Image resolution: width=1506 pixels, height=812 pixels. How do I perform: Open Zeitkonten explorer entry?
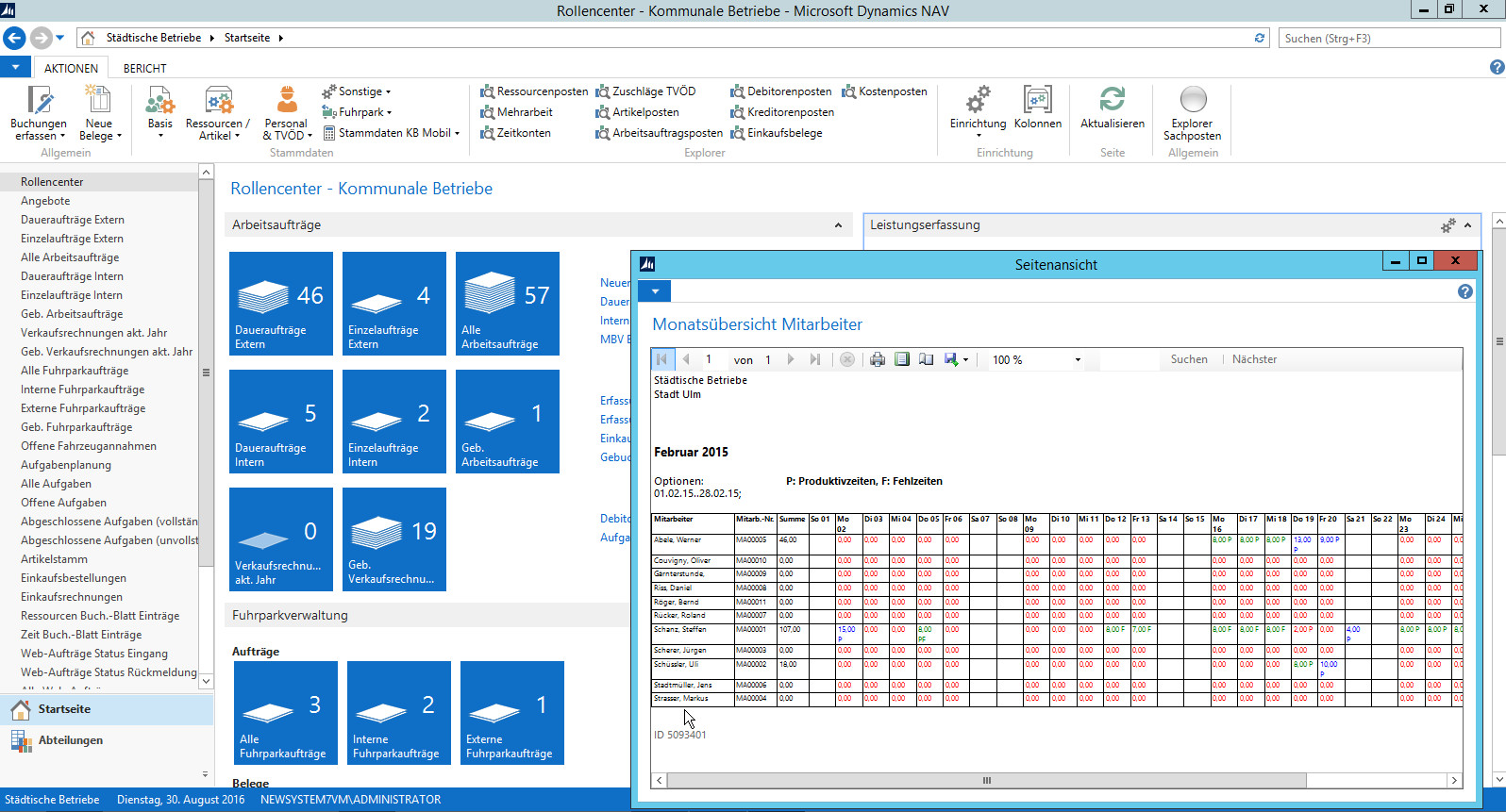pos(515,133)
